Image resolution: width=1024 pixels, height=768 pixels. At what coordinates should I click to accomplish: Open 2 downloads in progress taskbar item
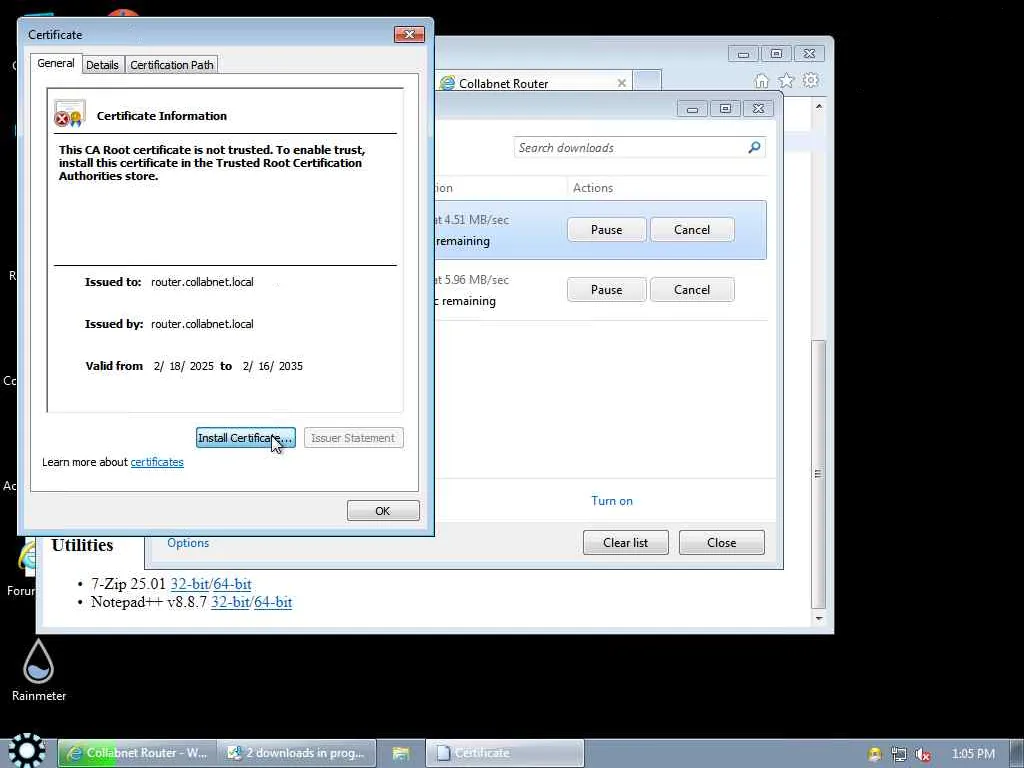(x=296, y=753)
